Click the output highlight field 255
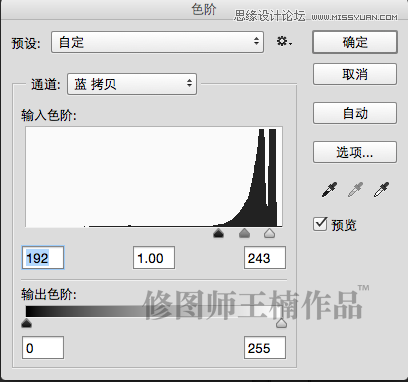The image size is (408, 382). 265,348
